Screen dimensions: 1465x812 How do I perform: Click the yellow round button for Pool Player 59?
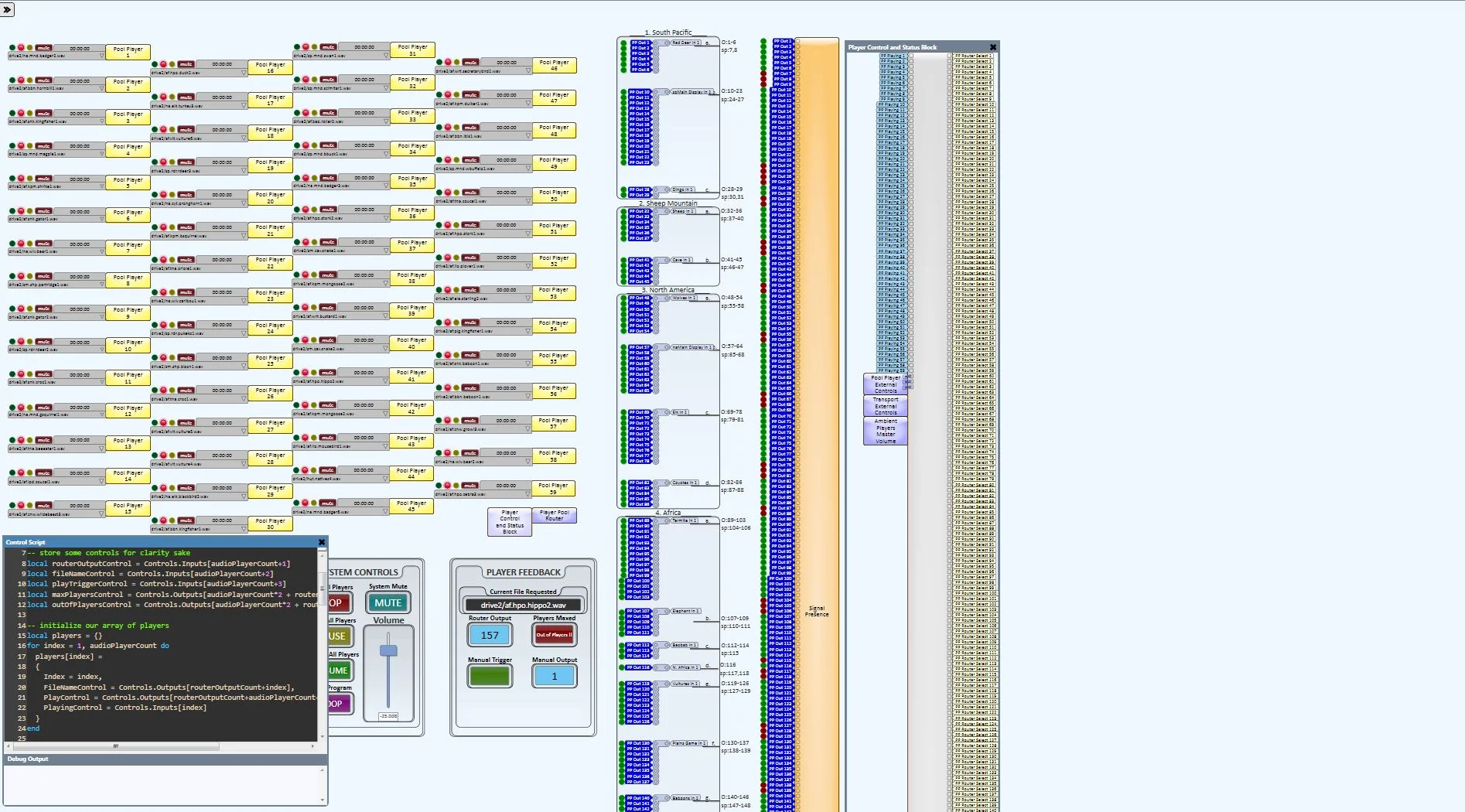coord(456,486)
